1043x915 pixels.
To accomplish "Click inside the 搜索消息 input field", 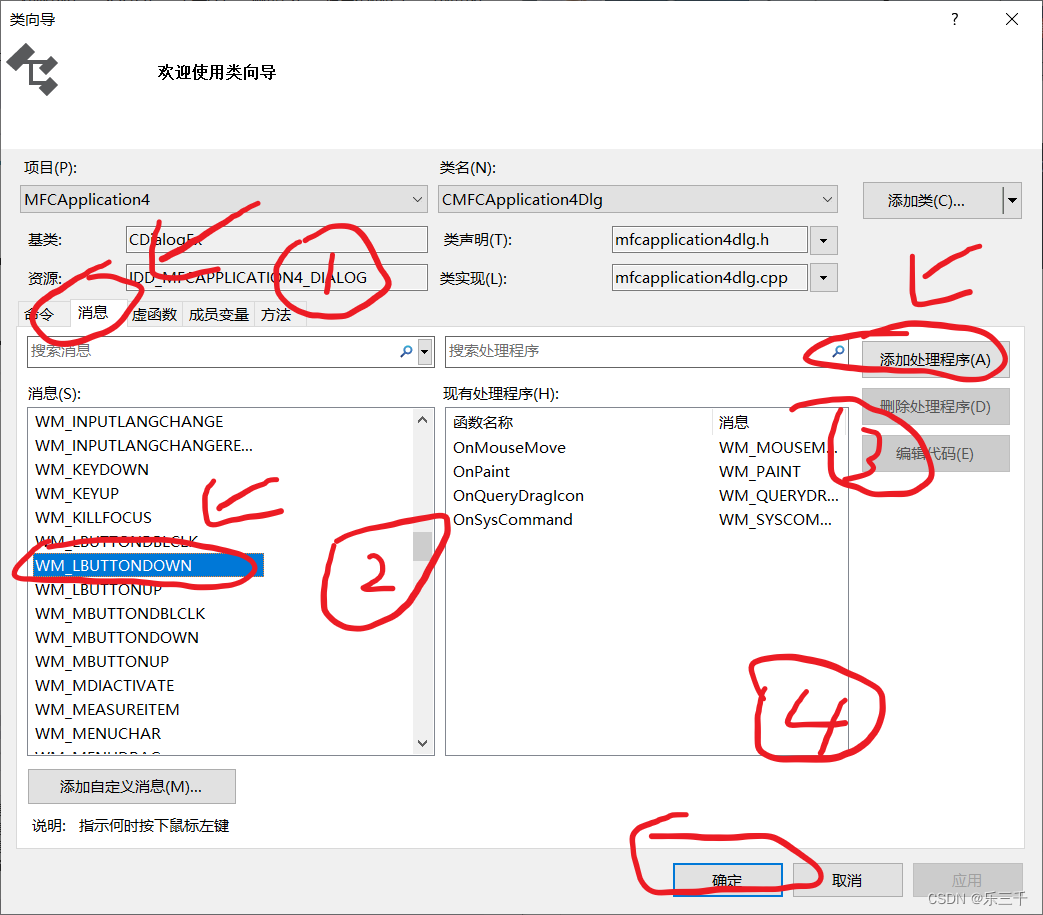I will (200, 352).
